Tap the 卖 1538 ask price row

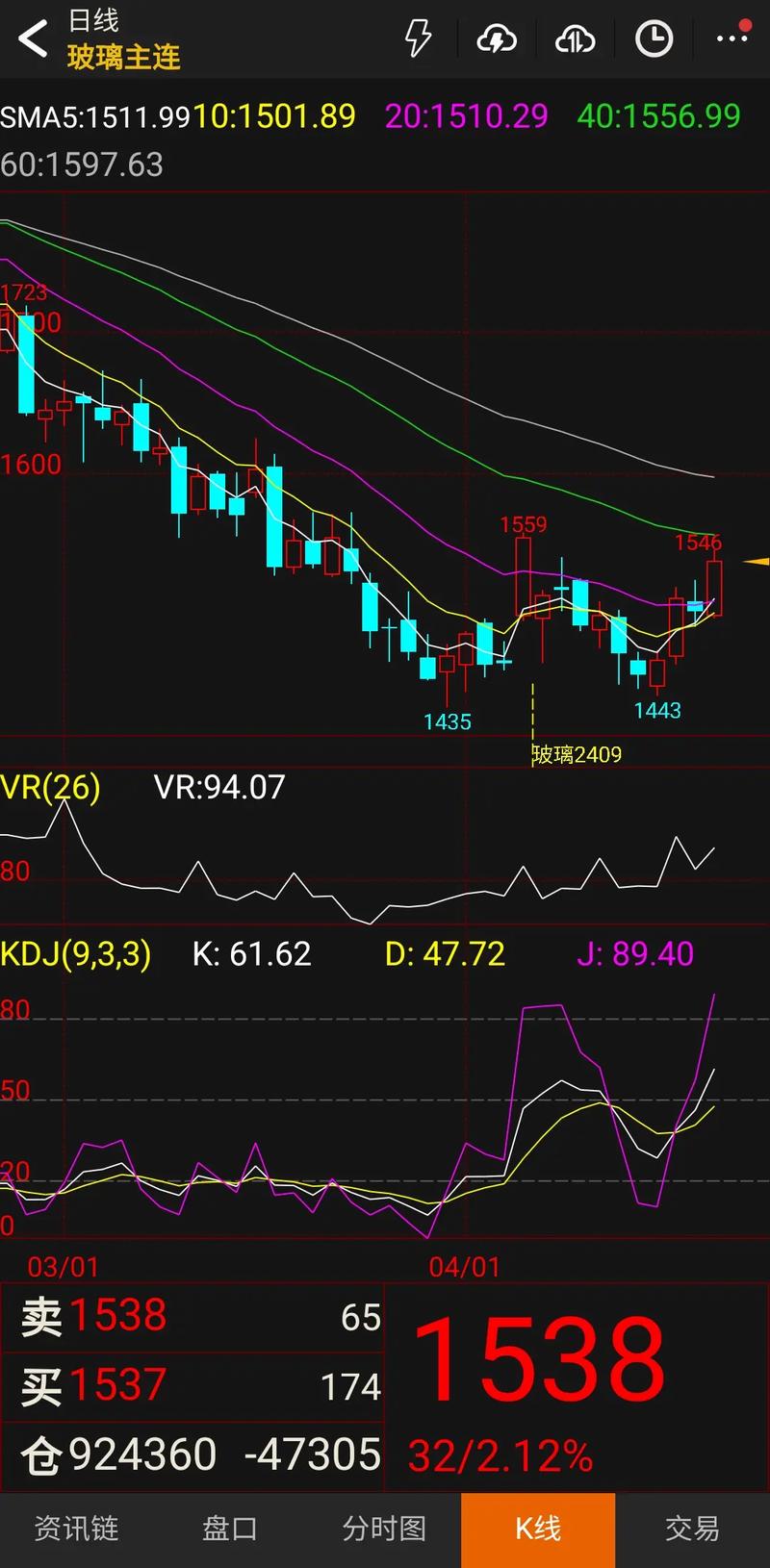pos(192,1316)
